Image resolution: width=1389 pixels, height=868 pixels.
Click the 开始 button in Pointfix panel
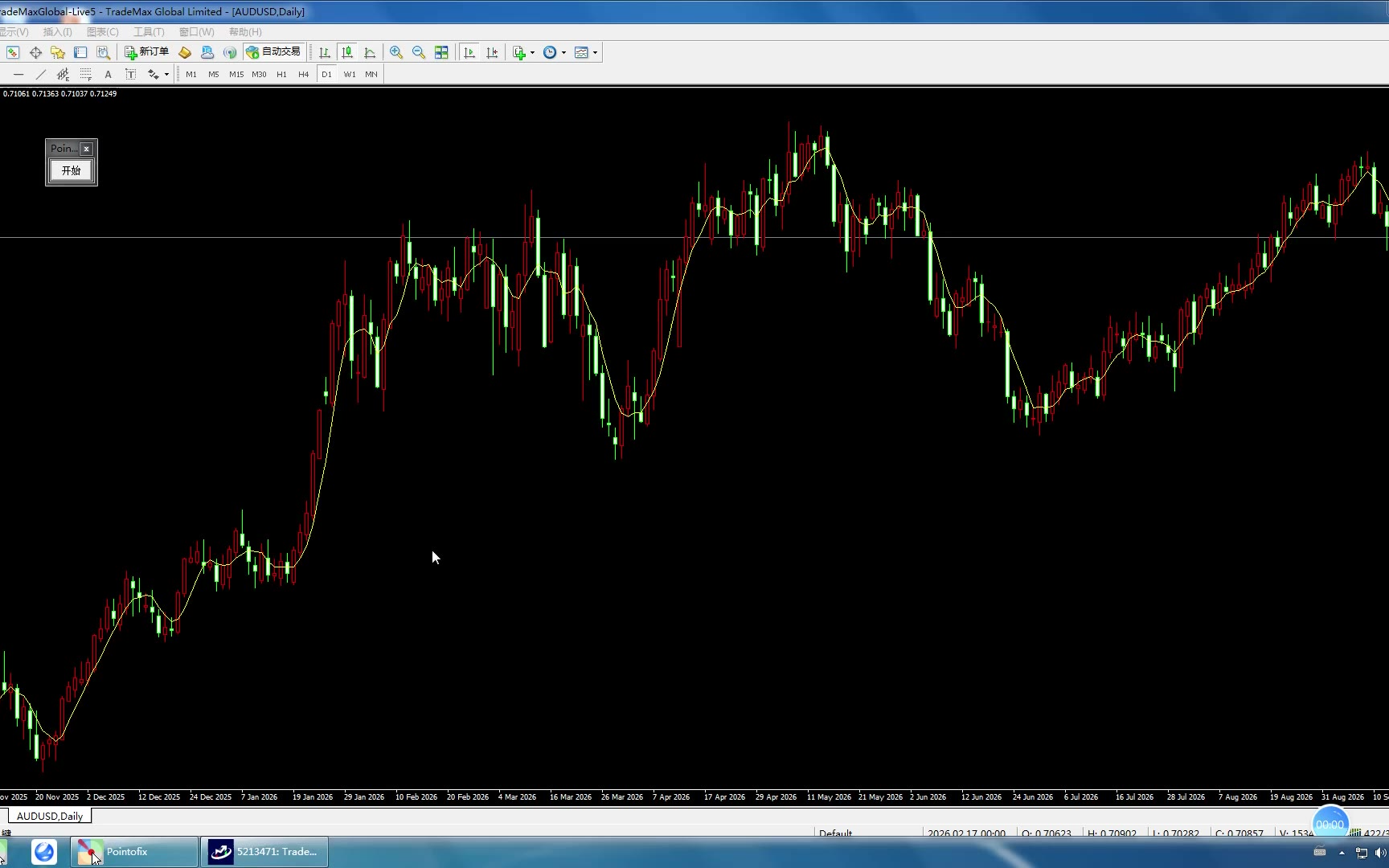coord(71,170)
